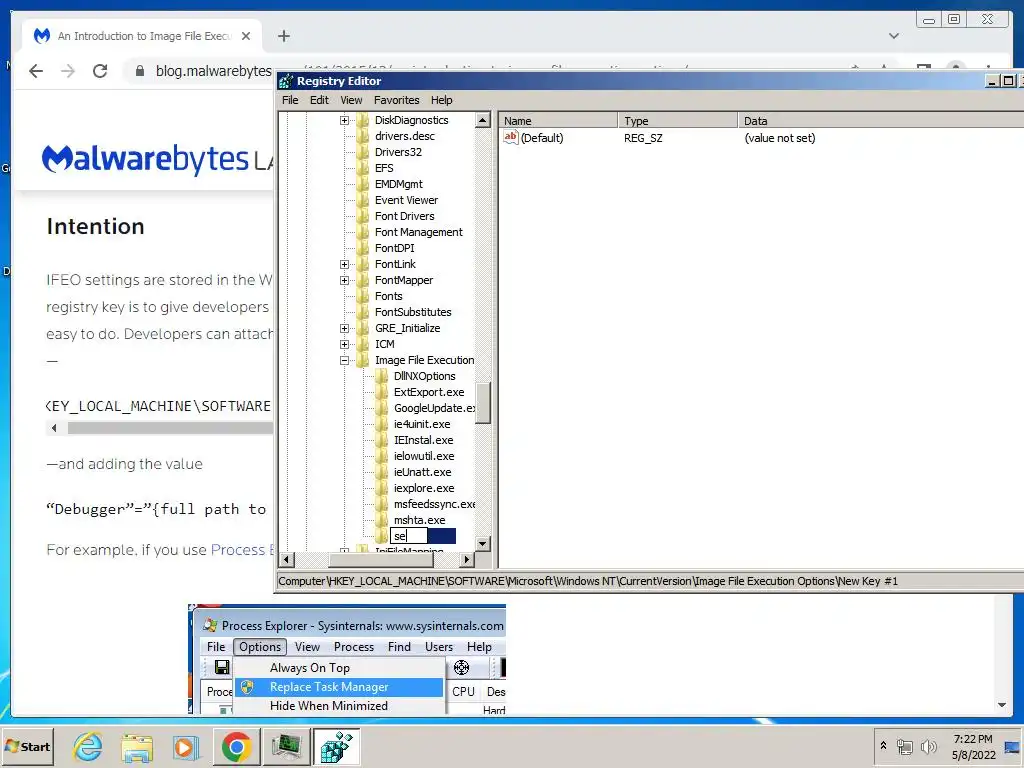Collapse the Image File Execution Options key
Image resolution: width=1024 pixels, height=768 pixels.
pyautogui.click(x=344, y=360)
